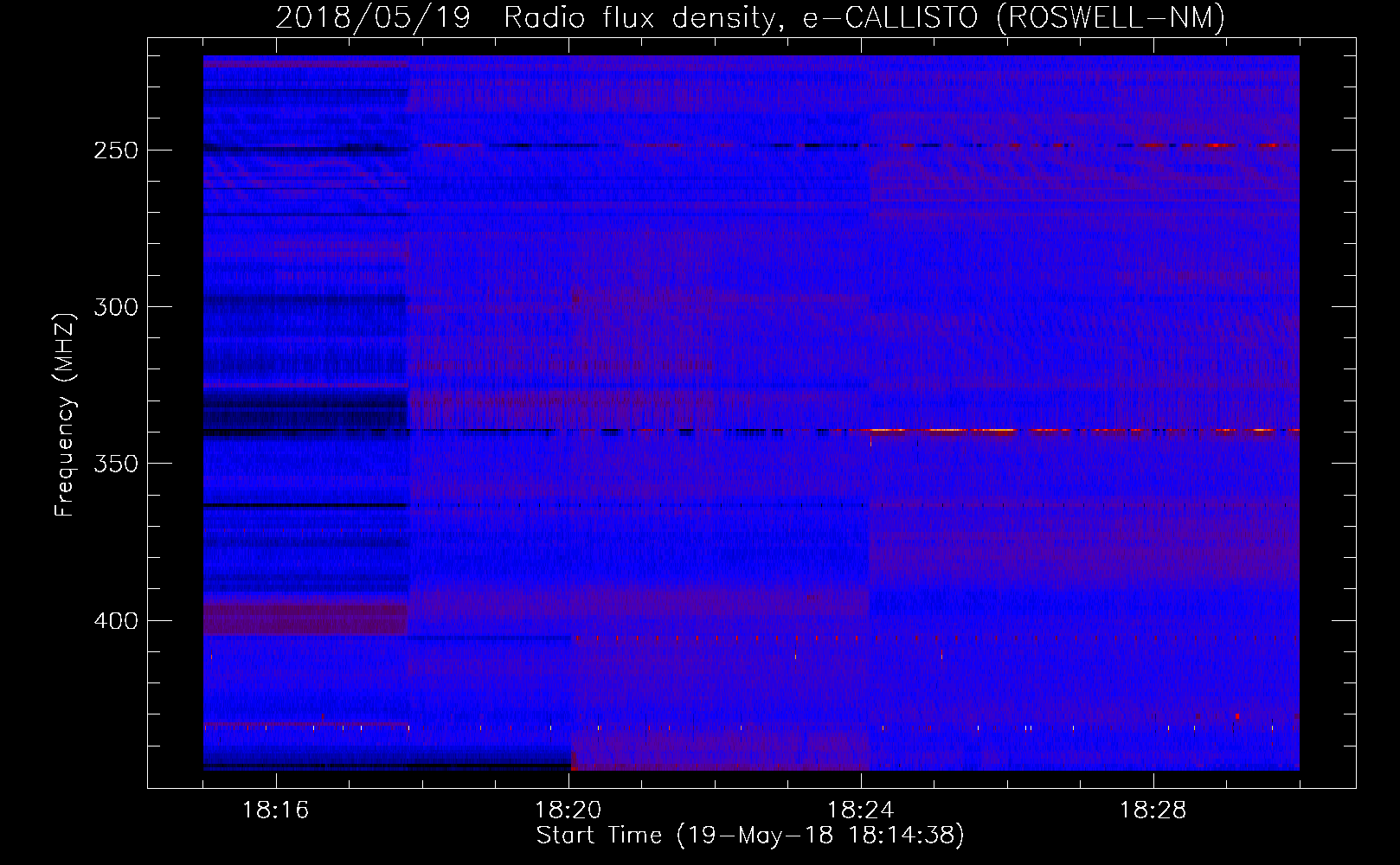Click the 18:20 time tick label

coord(568,811)
